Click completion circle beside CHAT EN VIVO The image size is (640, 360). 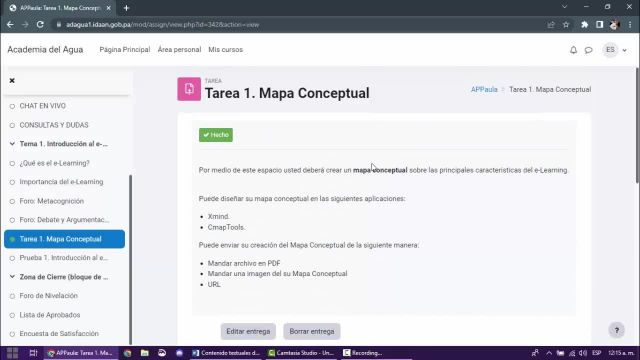(x=12, y=106)
